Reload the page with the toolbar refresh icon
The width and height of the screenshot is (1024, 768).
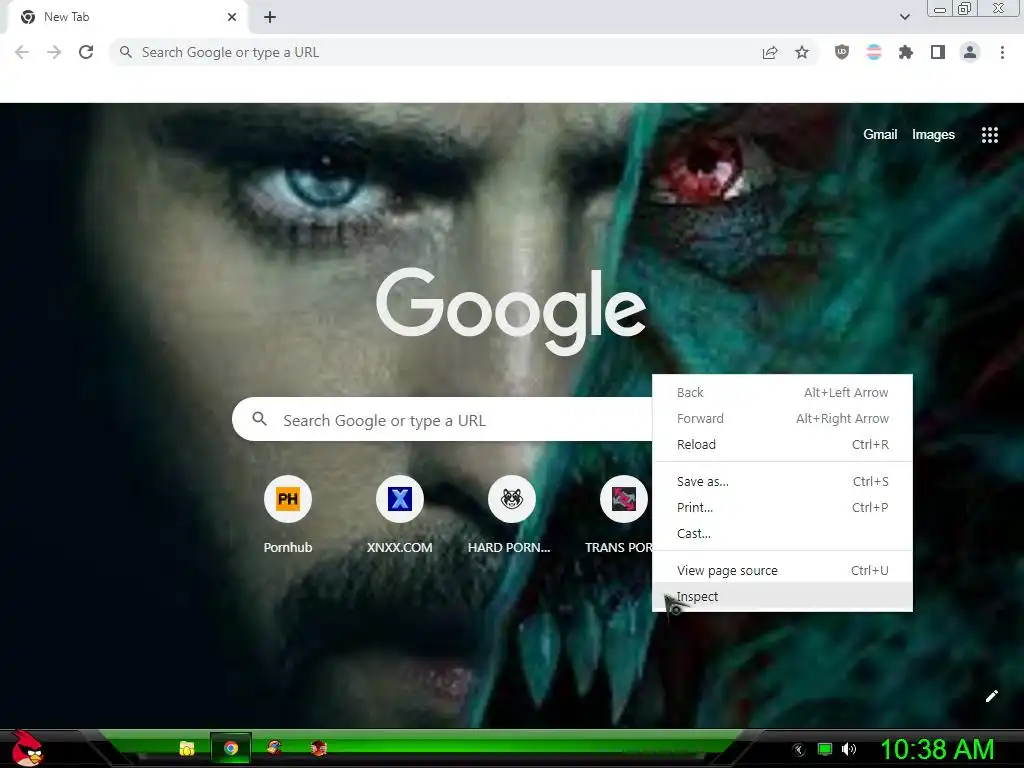click(86, 52)
